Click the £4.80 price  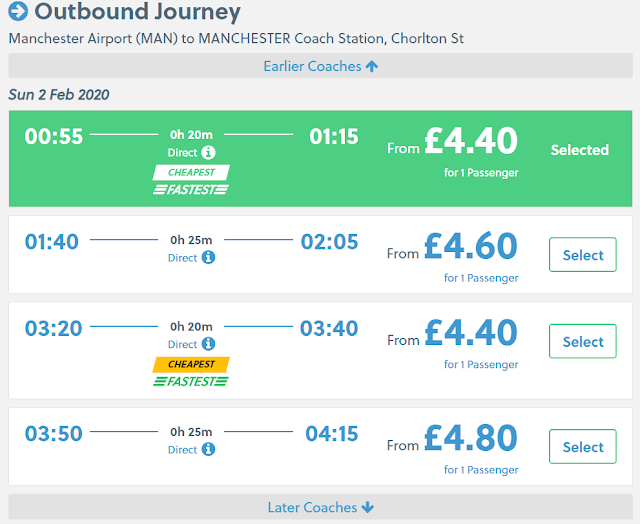point(470,439)
